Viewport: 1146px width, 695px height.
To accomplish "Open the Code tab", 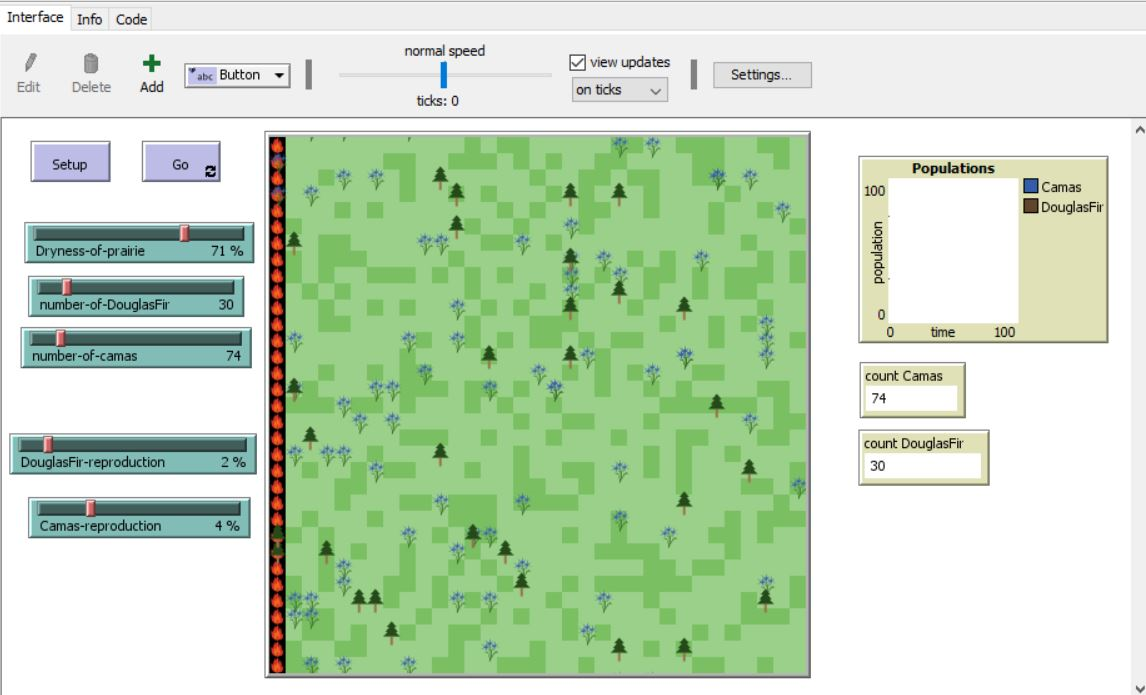I will (130, 19).
